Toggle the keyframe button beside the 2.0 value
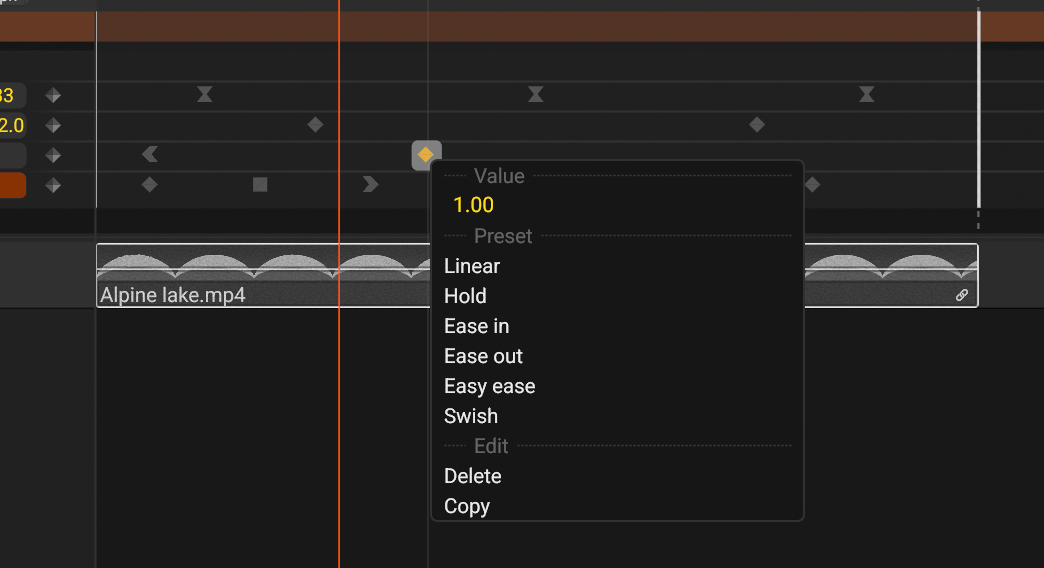 coord(53,126)
